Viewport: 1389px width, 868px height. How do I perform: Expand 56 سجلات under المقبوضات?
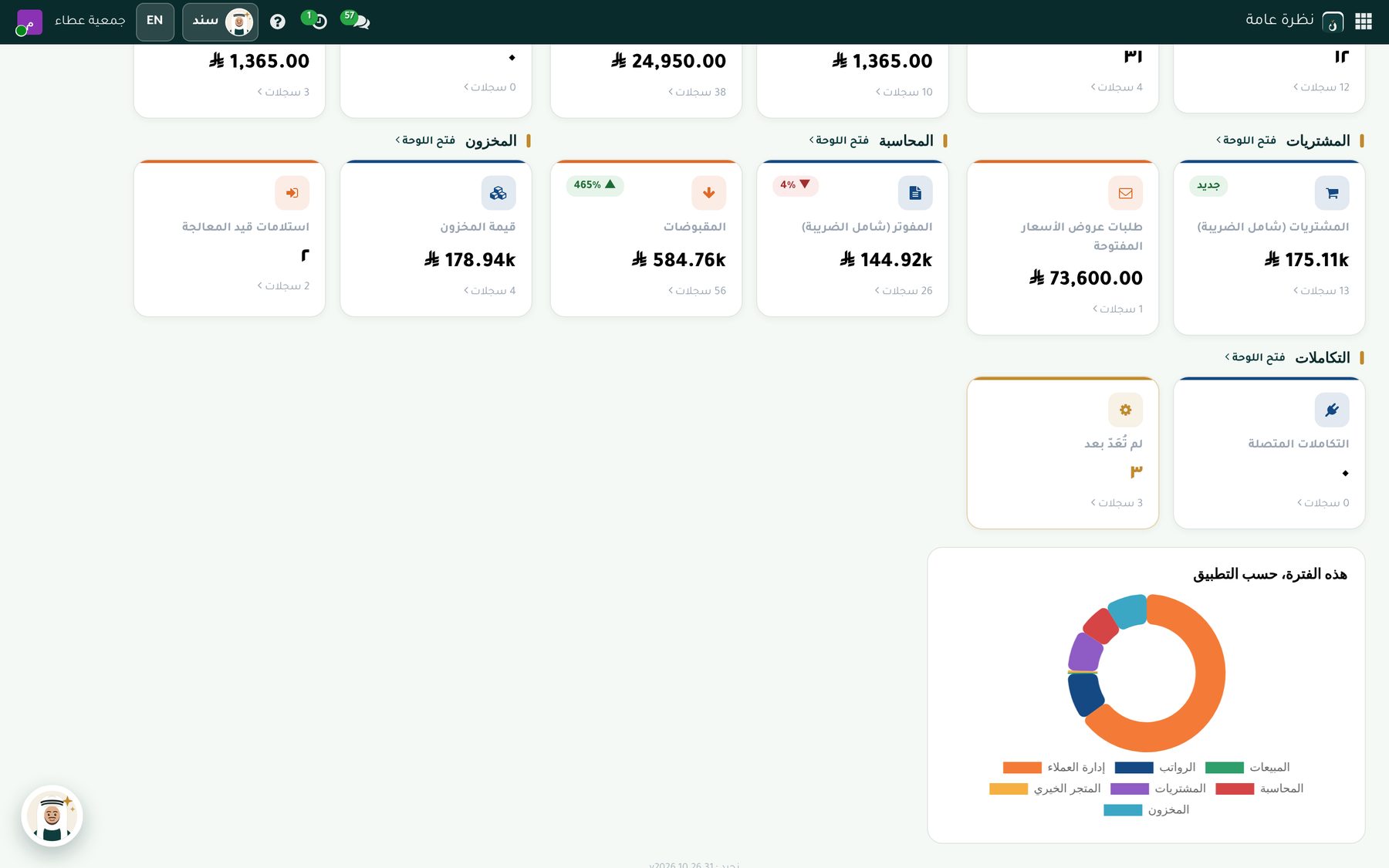tap(697, 291)
